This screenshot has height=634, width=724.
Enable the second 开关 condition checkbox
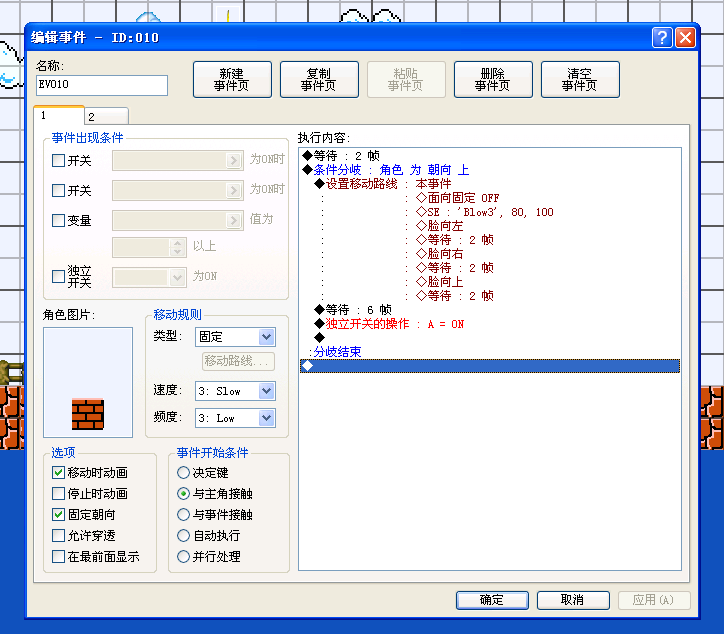pyautogui.click(x=58, y=190)
